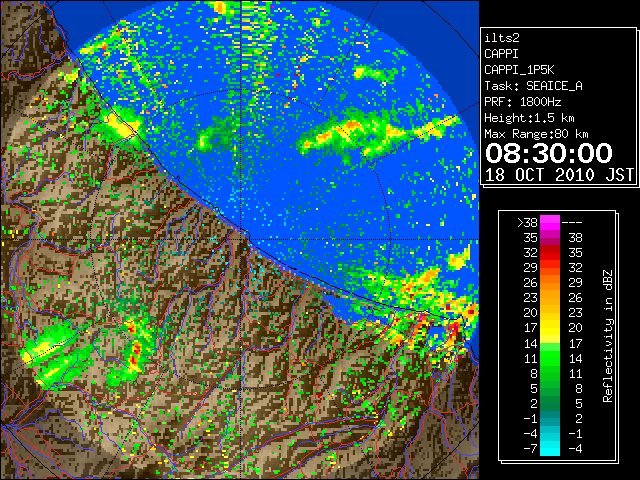Click the 'Height:1.5 km' text
Image resolution: width=640 pixels, height=480 pixels.
[x=529, y=118]
